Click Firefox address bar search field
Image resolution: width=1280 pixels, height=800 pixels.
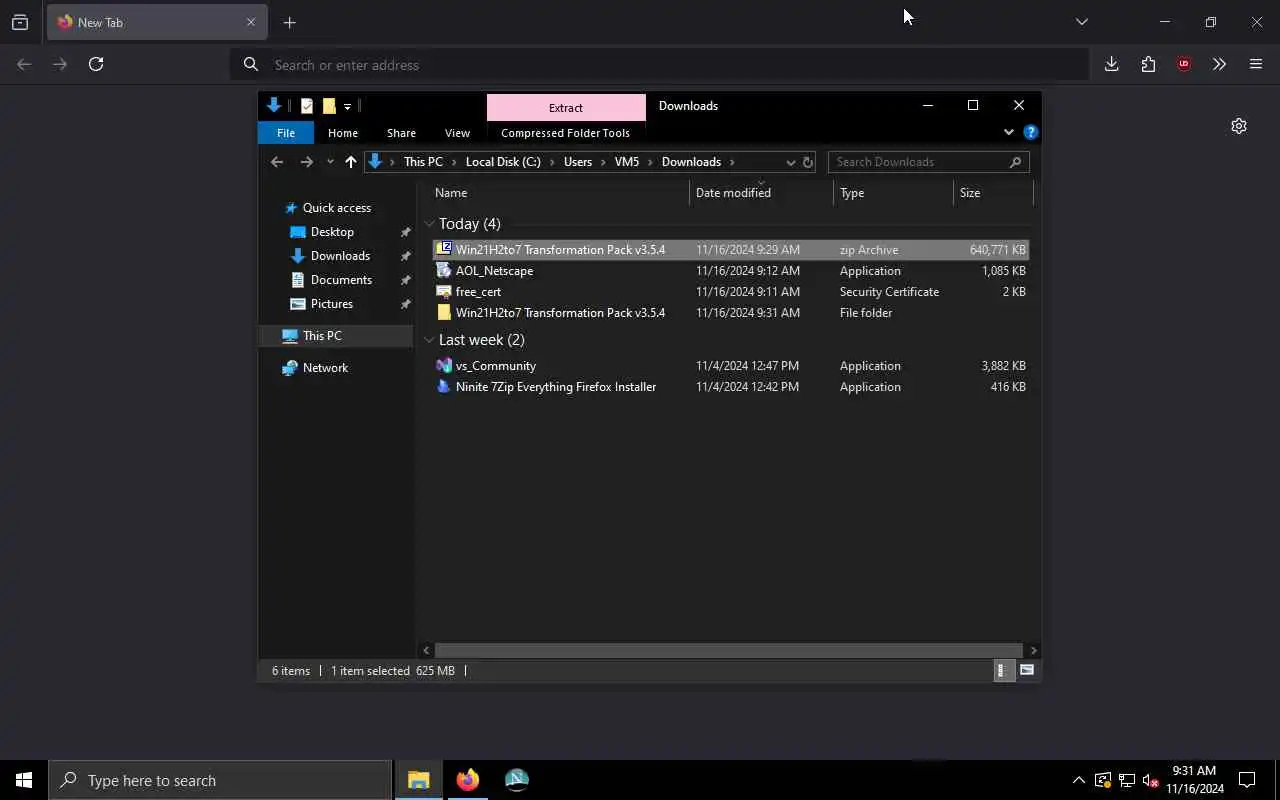pos(660,65)
